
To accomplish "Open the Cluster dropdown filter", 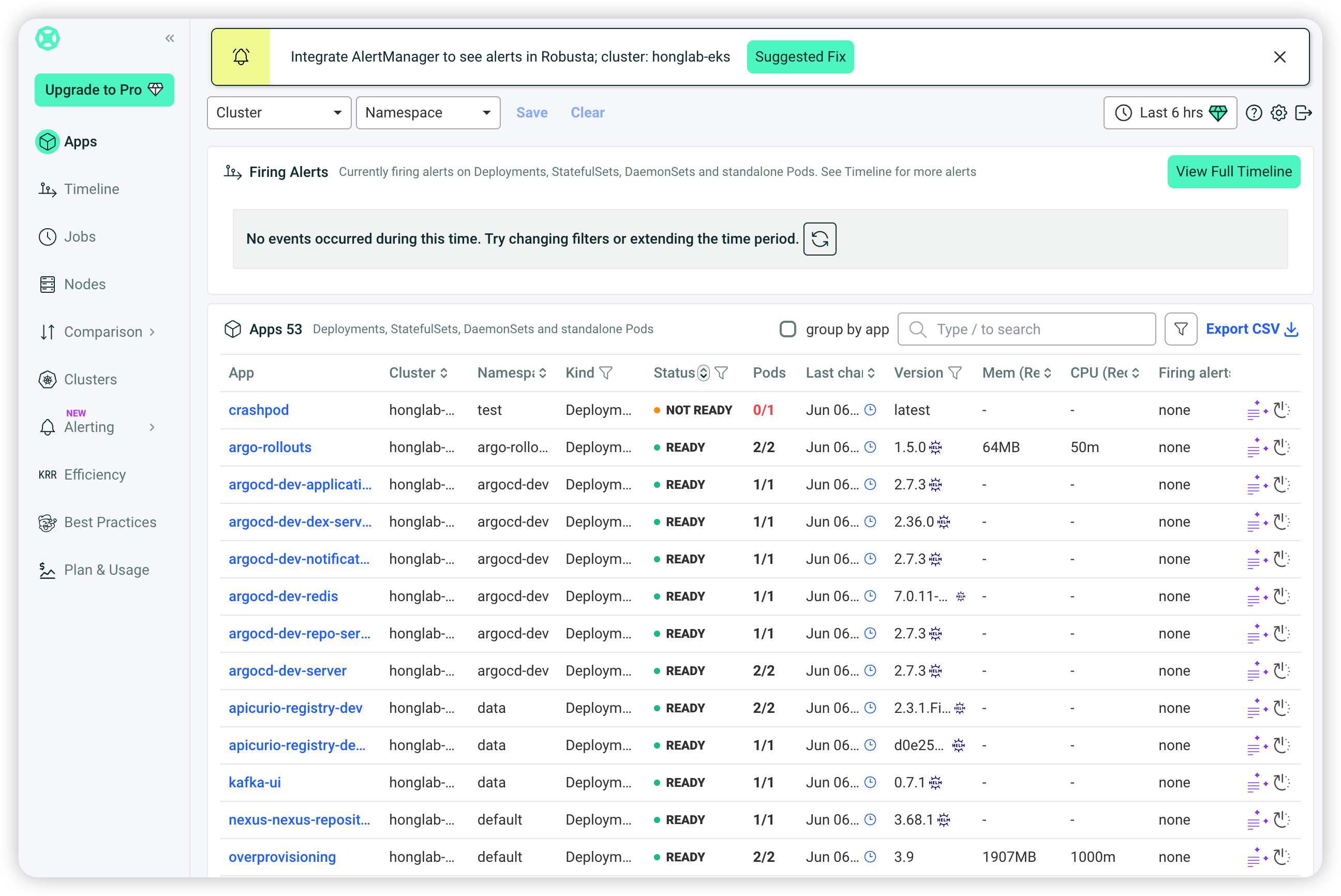I will (279, 113).
